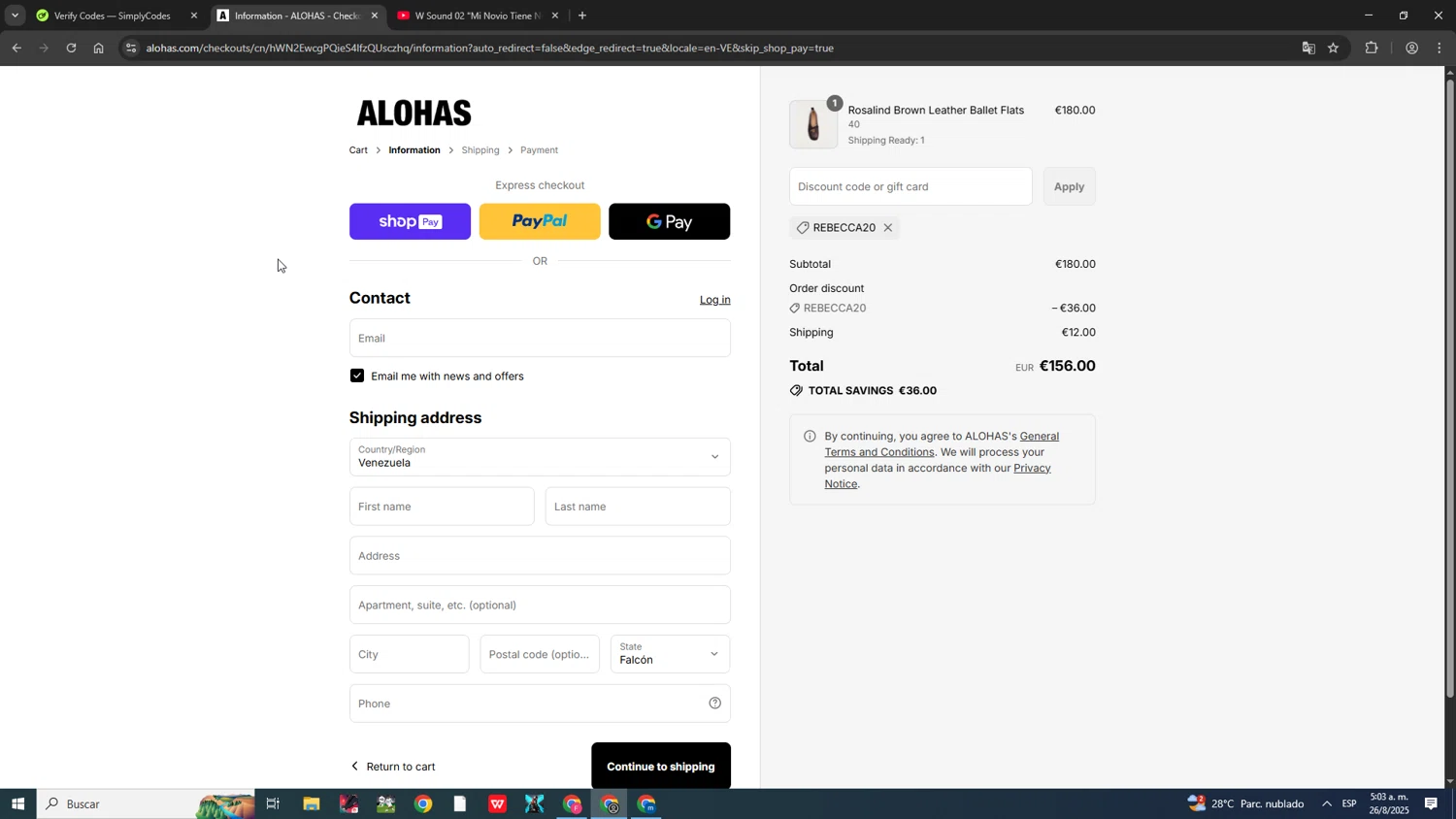Focus the Postal code field
This screenshot has width=1456, height=819.
540,654
